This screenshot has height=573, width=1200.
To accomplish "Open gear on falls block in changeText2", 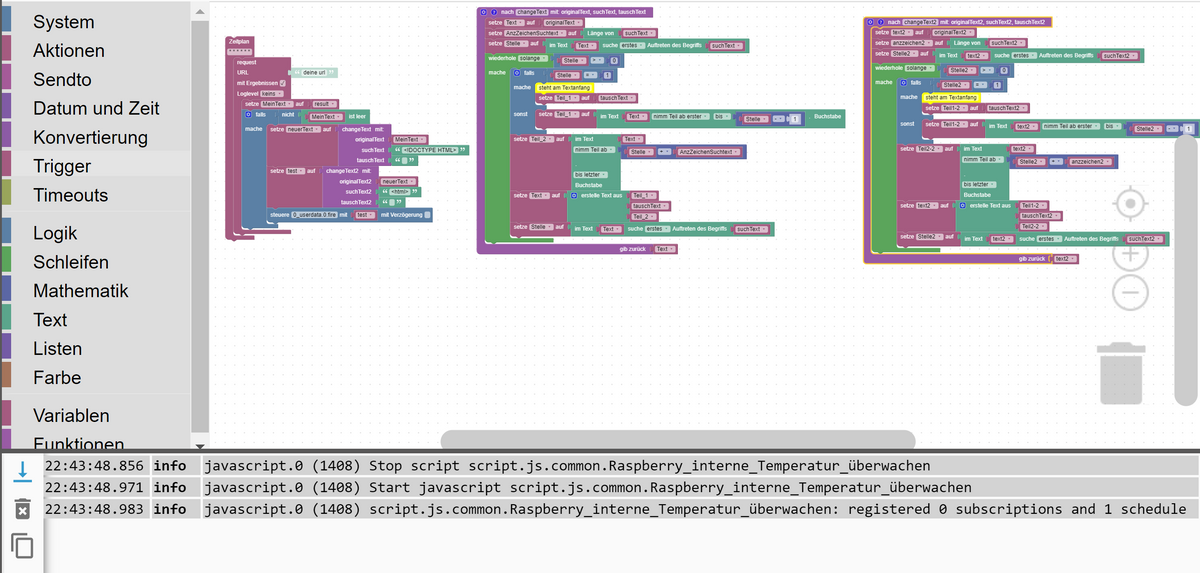I will [x=903, y=83].
